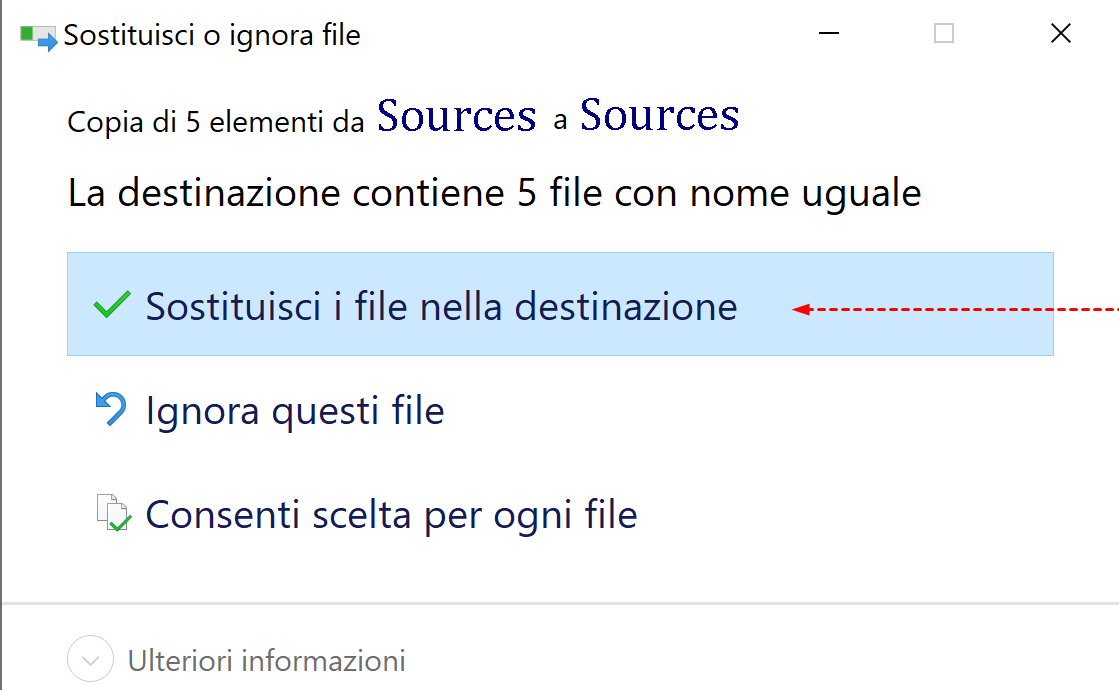Click the green checkmark beside Sostituisci
Viewport: 1119px width, 690px height.
pyautogui.click(x=110, y=305)
